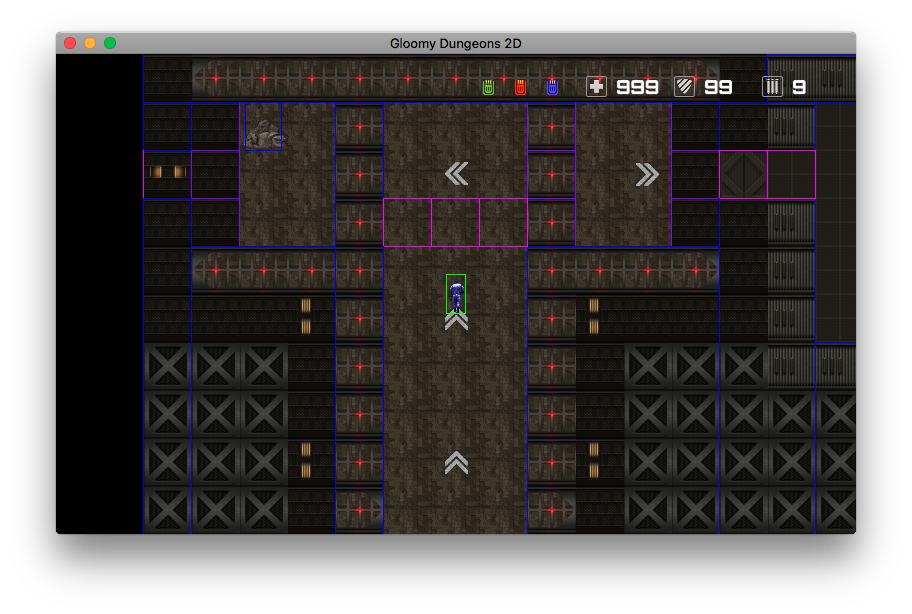Click the lowest up chevron floor arrow

[457, 463]
